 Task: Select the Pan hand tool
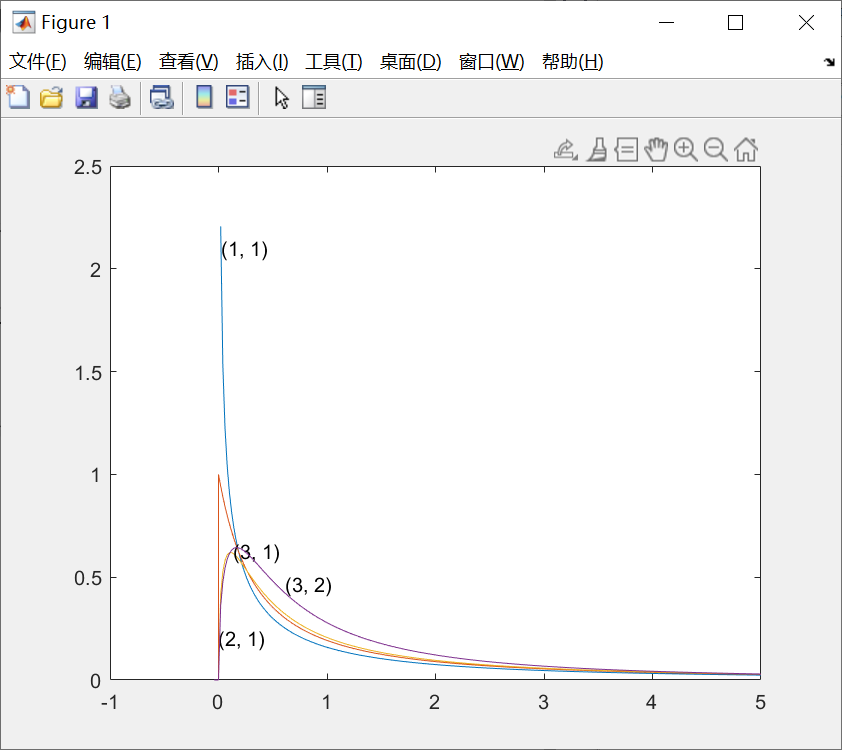pyautogui.click(x=656, y=150)
